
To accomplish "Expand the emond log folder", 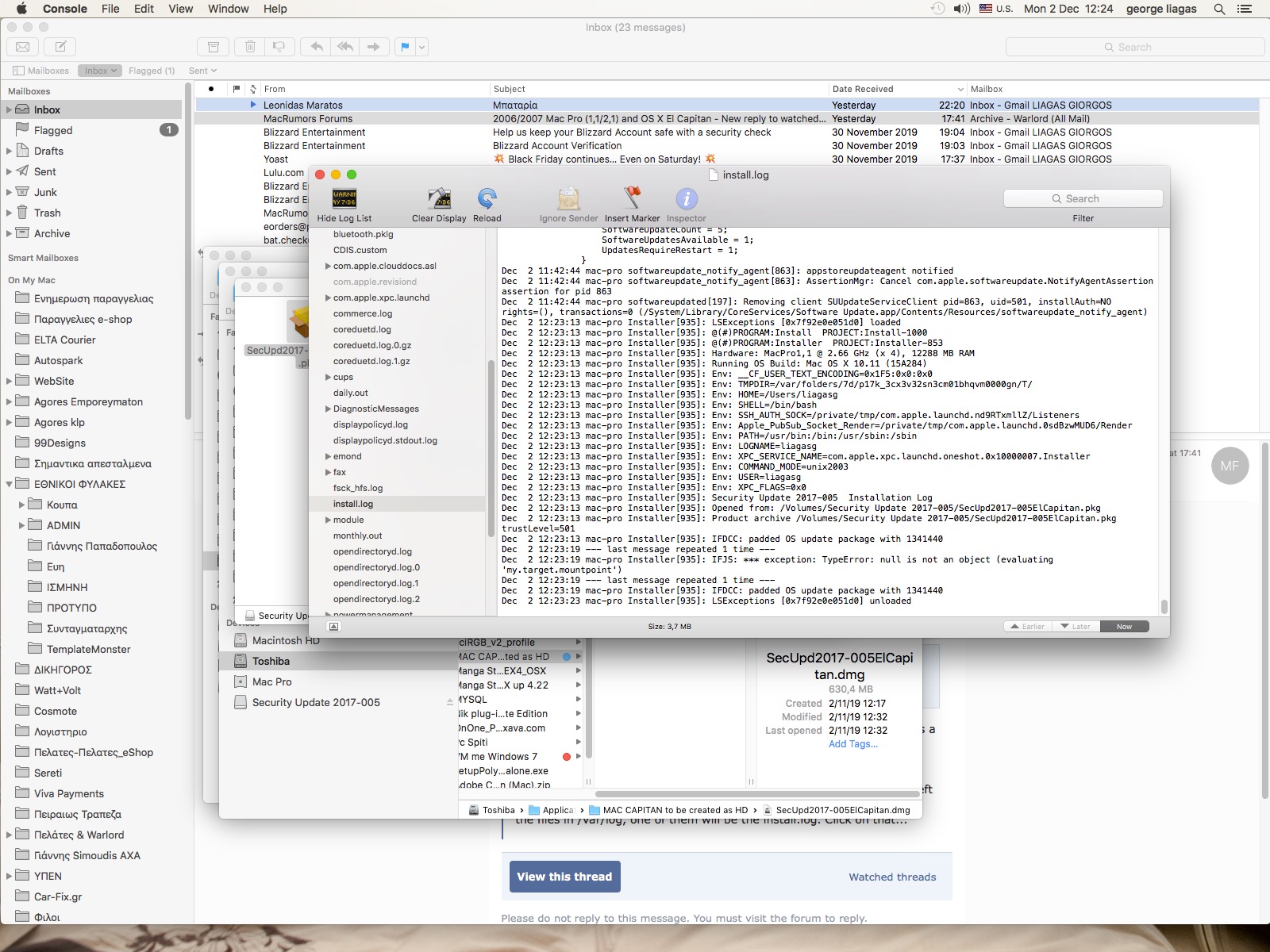I will [x=328, y=456].
